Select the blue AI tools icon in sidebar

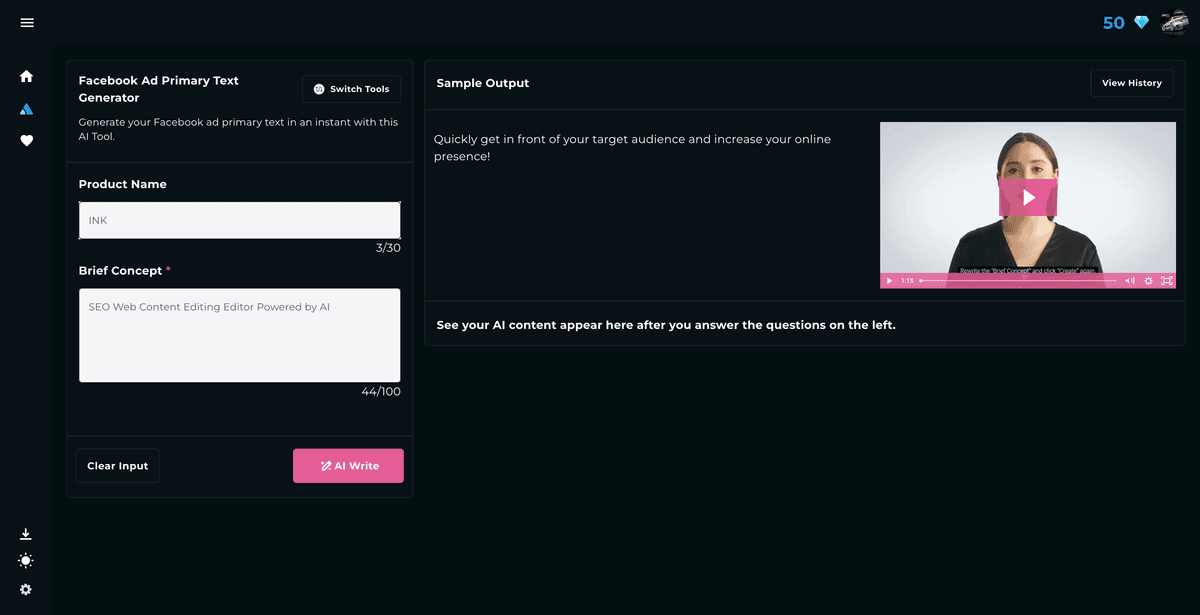[26, 109]
